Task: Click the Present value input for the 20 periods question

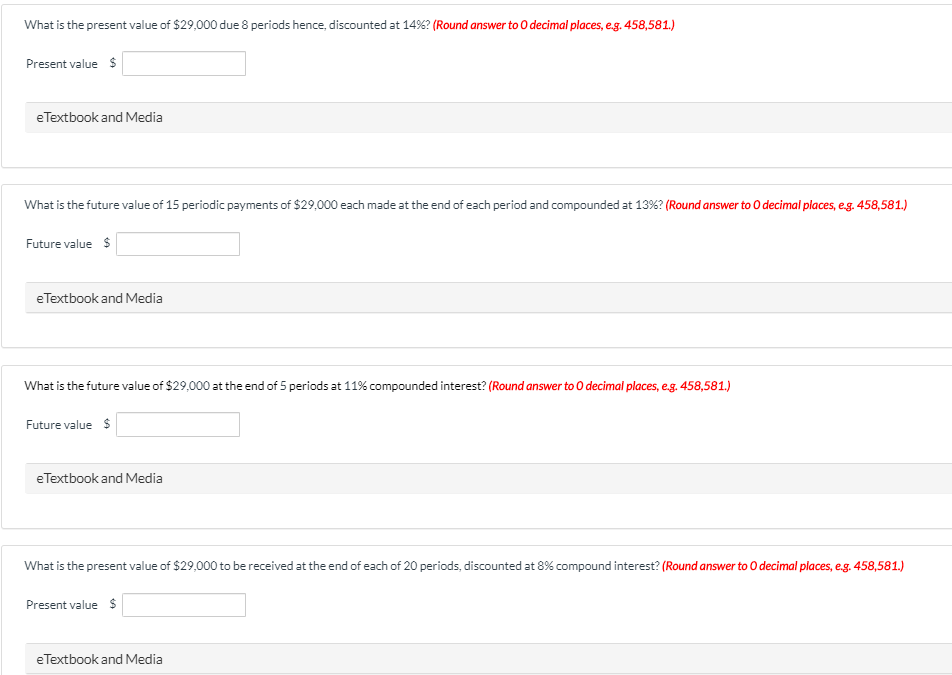Action: [184, 605]
